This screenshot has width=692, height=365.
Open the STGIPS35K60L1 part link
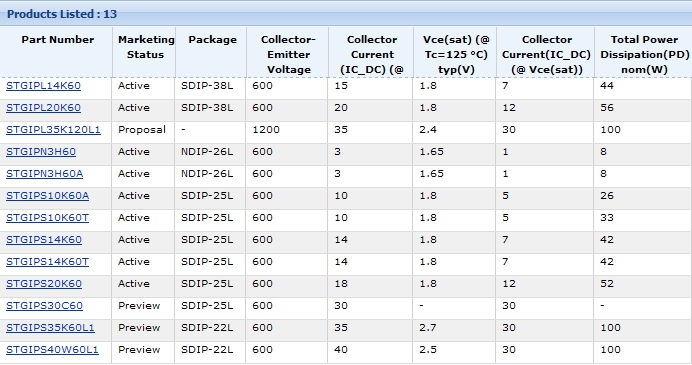(x=50, y=328)
